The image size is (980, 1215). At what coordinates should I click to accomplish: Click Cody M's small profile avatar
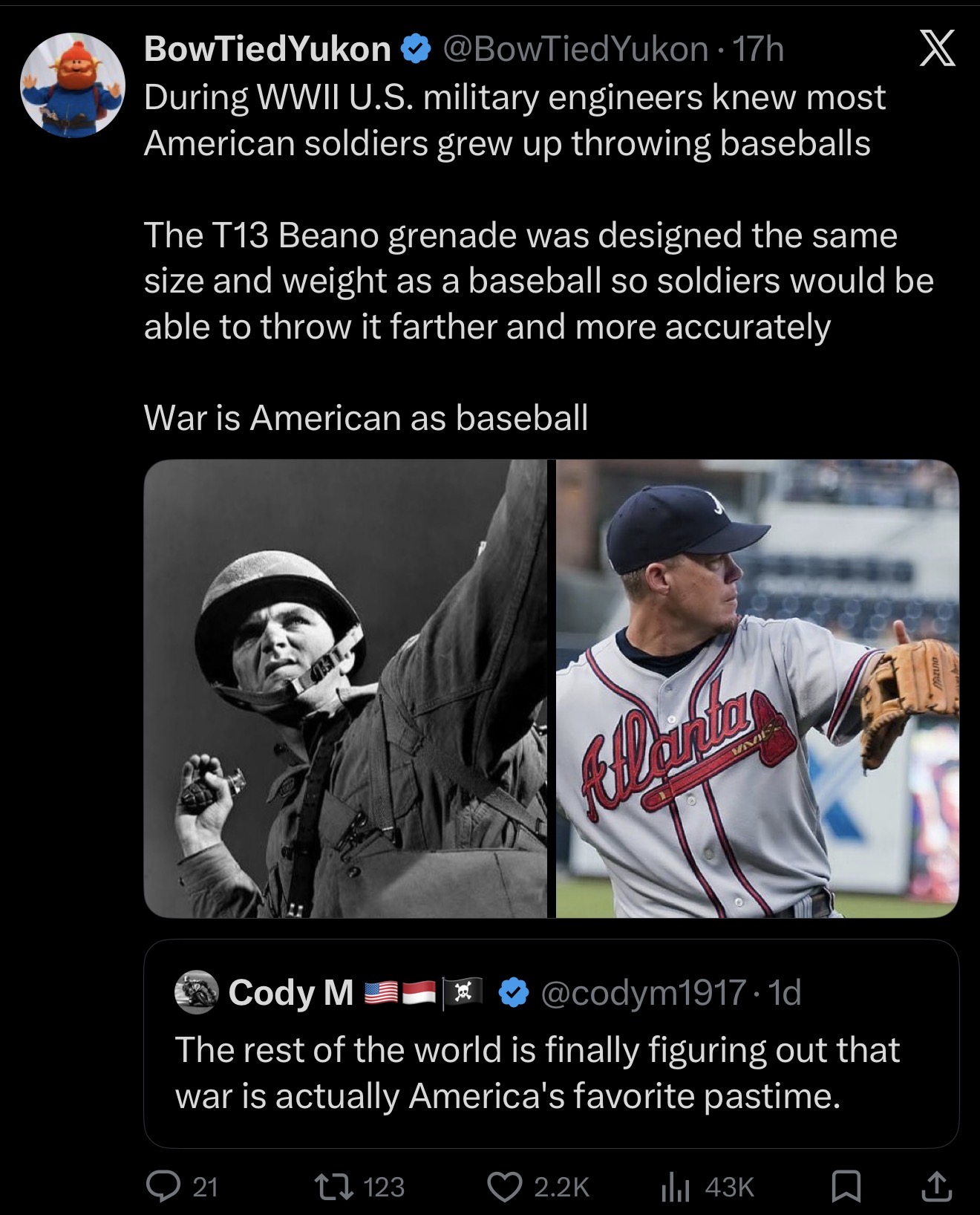[196, 992]
